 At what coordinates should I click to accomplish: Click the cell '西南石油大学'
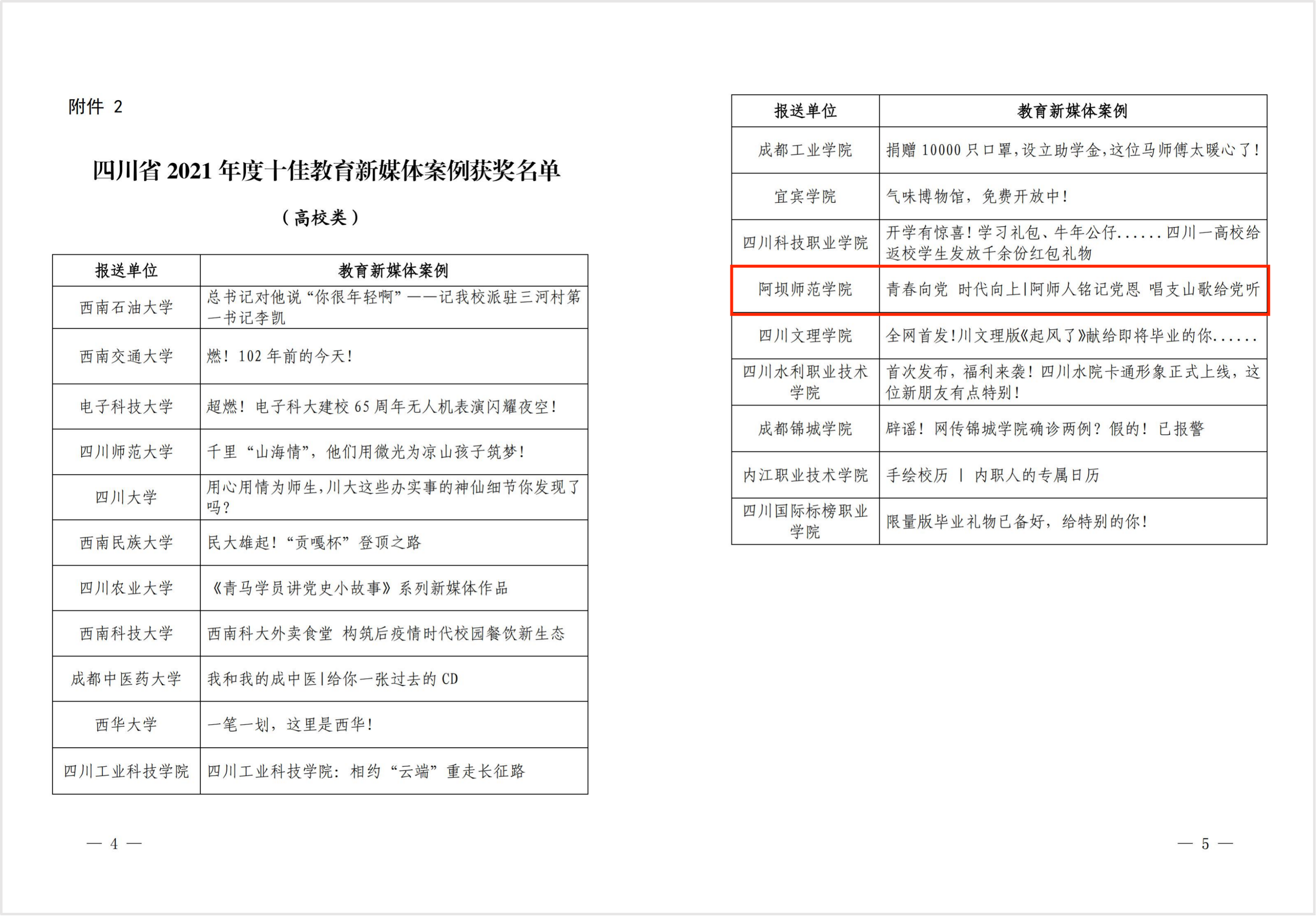(126, 308)
